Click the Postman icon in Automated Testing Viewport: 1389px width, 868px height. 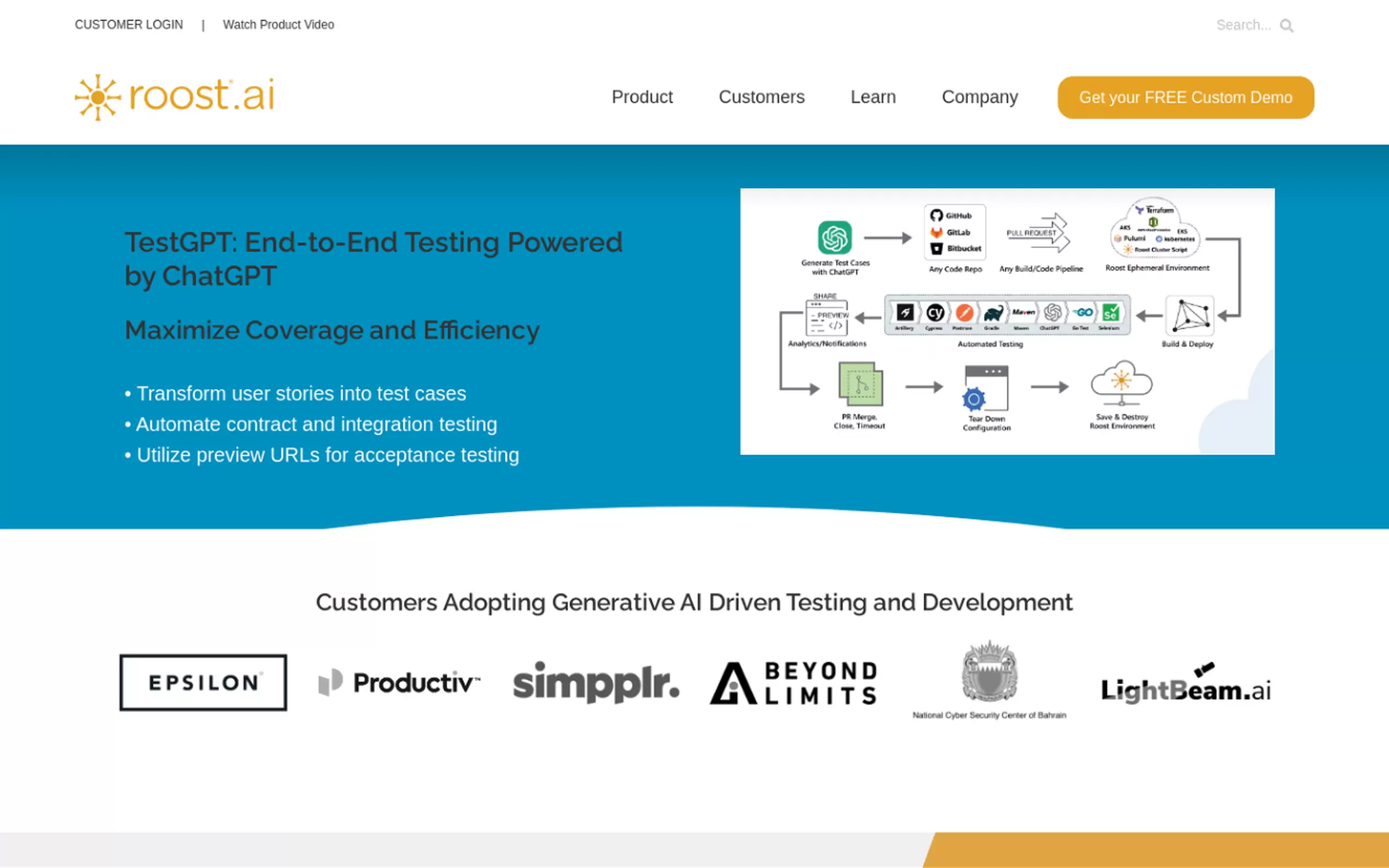click(965, 313)
